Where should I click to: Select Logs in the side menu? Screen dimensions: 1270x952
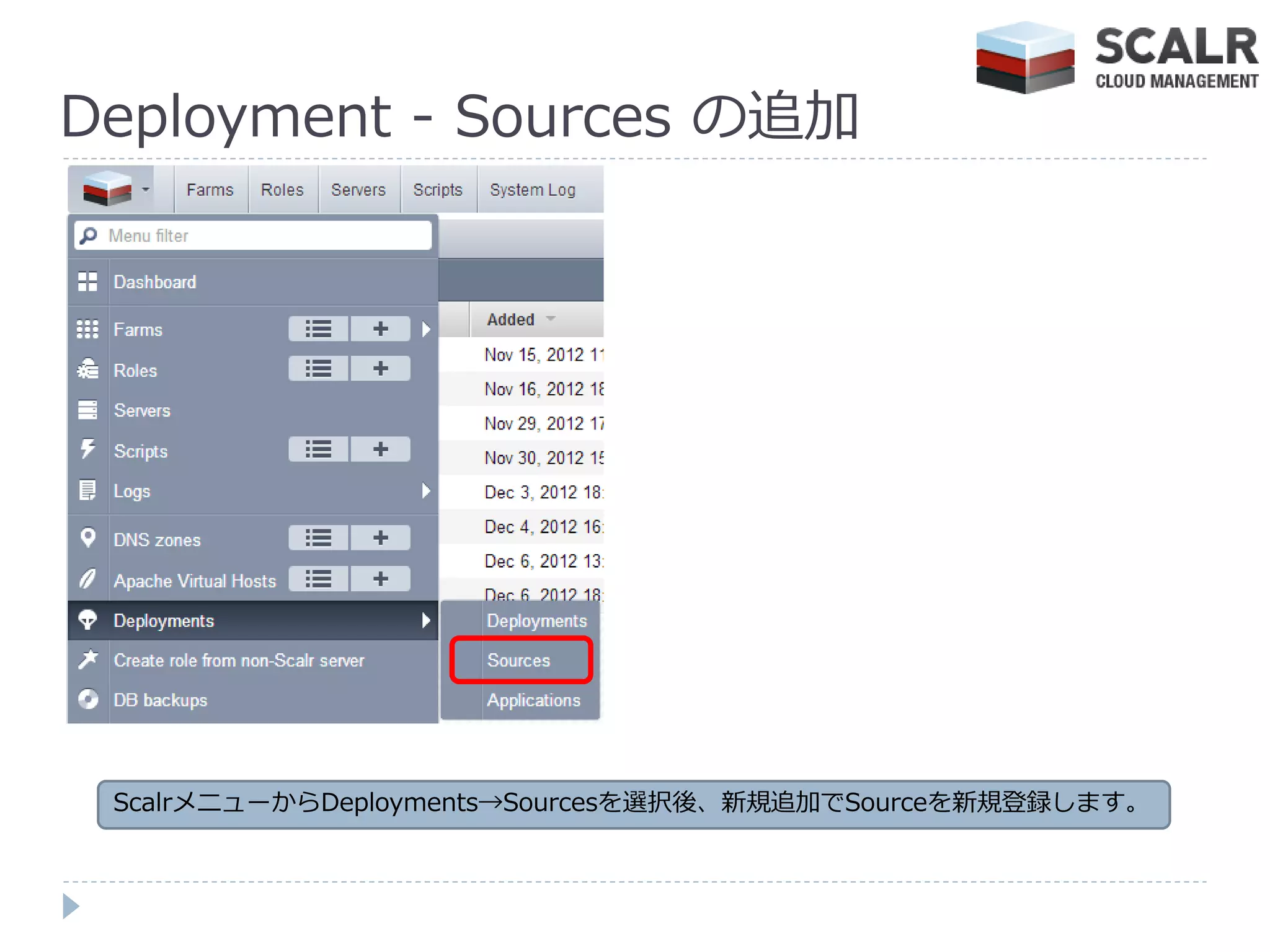132,491
